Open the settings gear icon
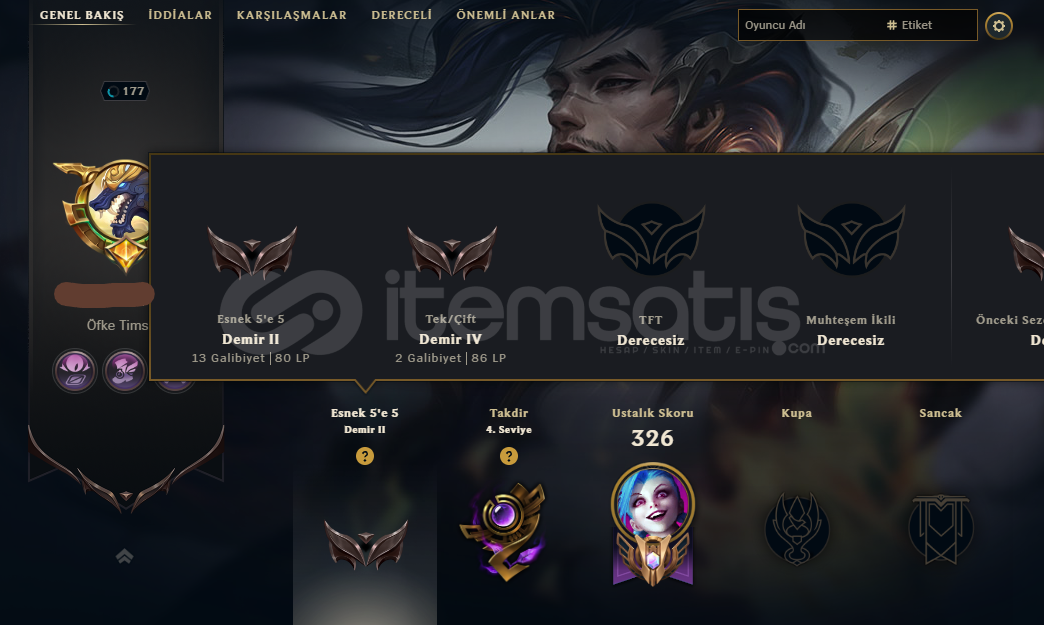The width and height of the screenshot is (1044, 625). pos(998,26)
